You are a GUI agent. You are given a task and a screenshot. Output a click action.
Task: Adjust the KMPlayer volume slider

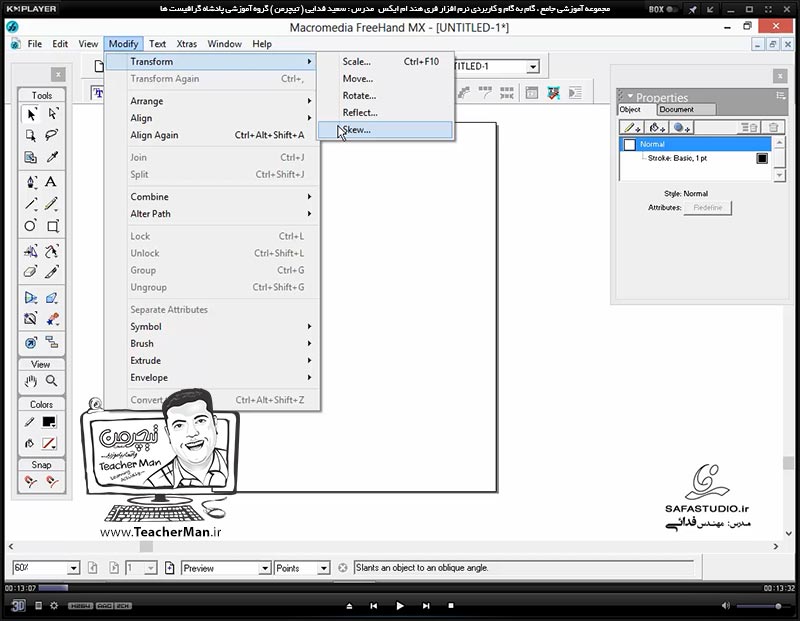click(x=766, y=606)
